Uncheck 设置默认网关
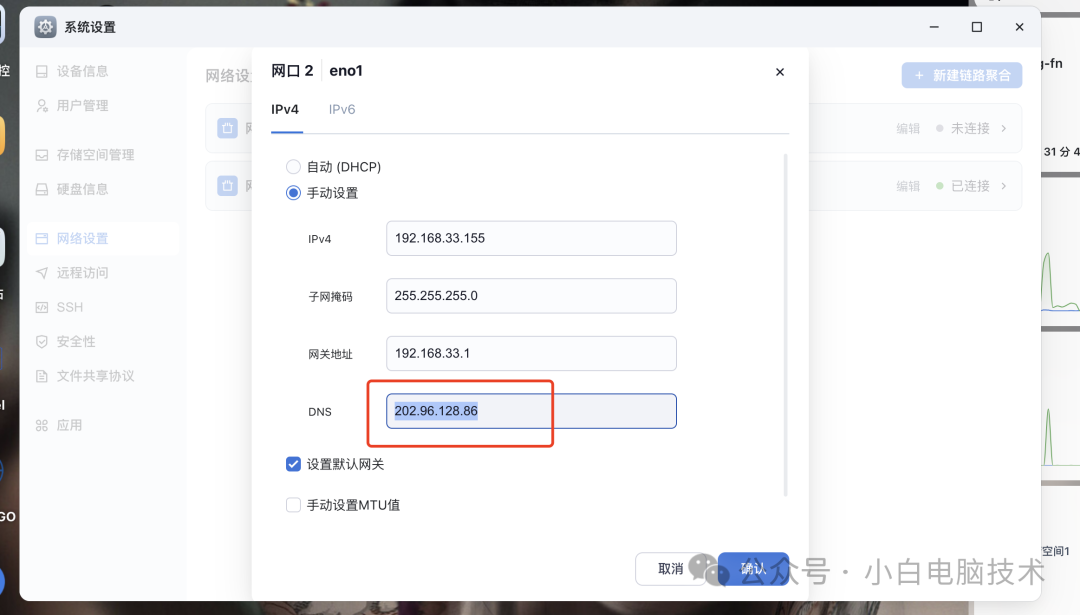The width and height of the screenshot is (1080, 615). 293,463
